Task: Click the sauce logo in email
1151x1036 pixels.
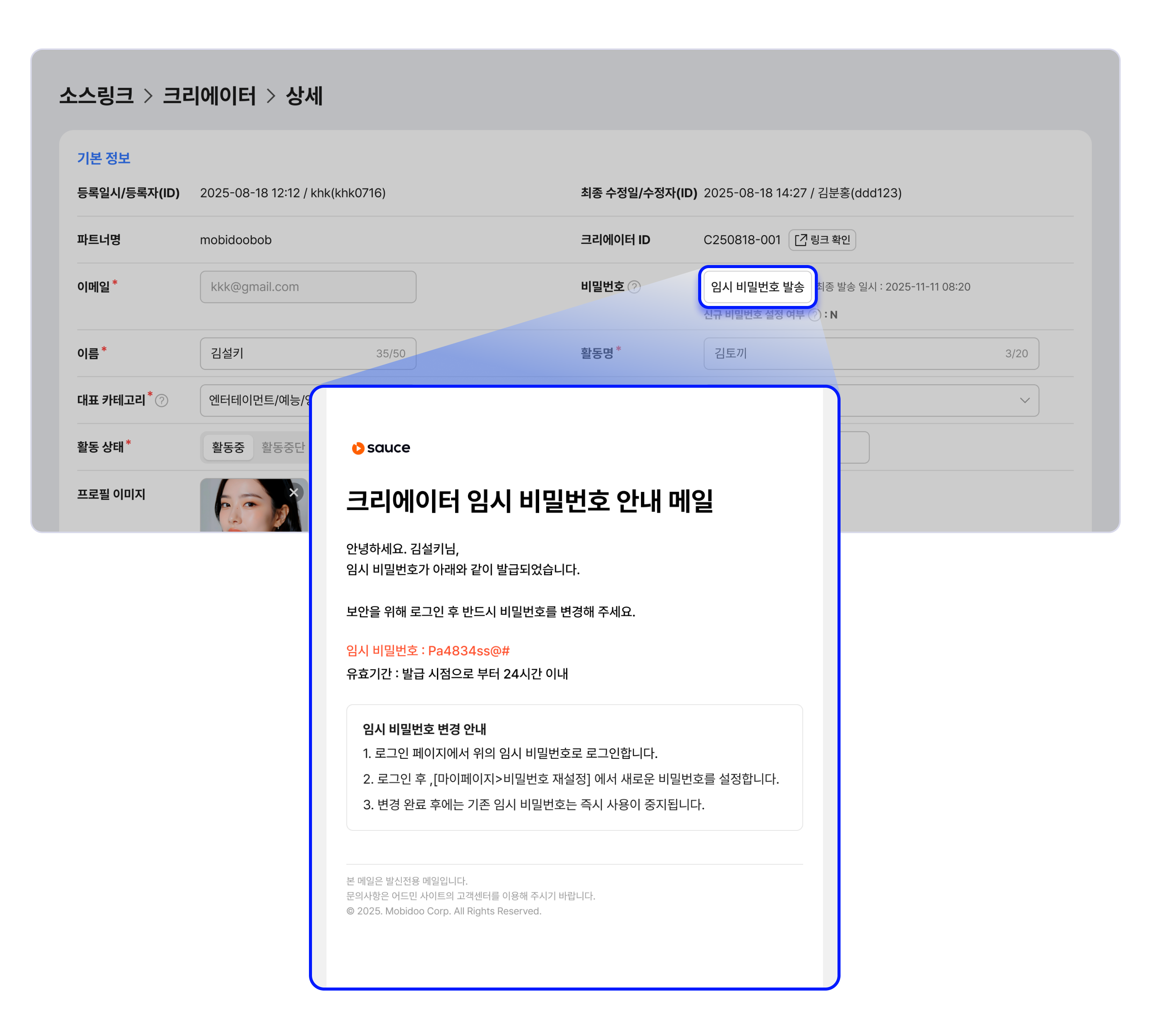Action: [380, 448]
